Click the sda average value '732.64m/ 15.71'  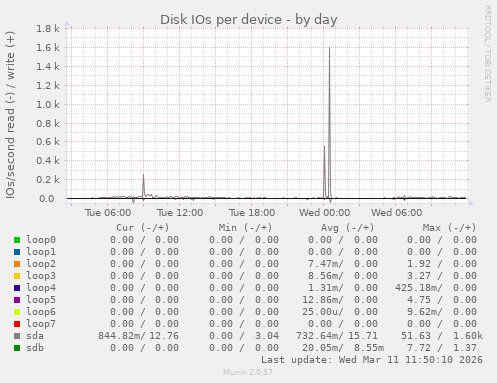coord(337,336)
